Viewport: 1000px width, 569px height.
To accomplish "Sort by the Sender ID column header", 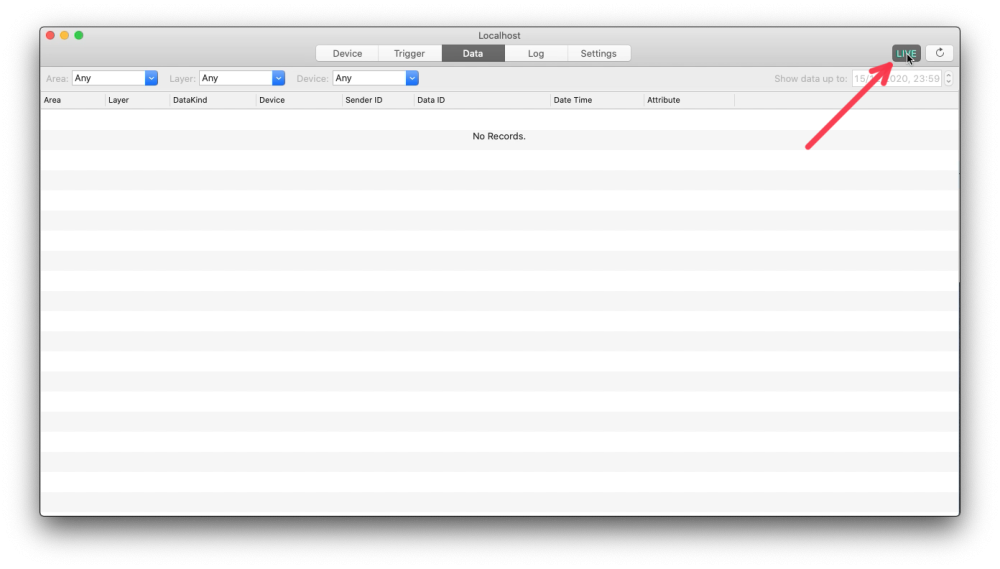I will tap(378, 100).
